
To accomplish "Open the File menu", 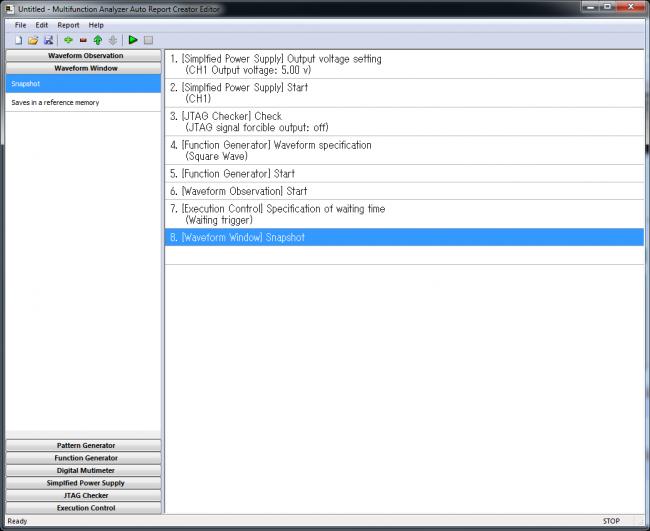I will [x=20, y=25].
